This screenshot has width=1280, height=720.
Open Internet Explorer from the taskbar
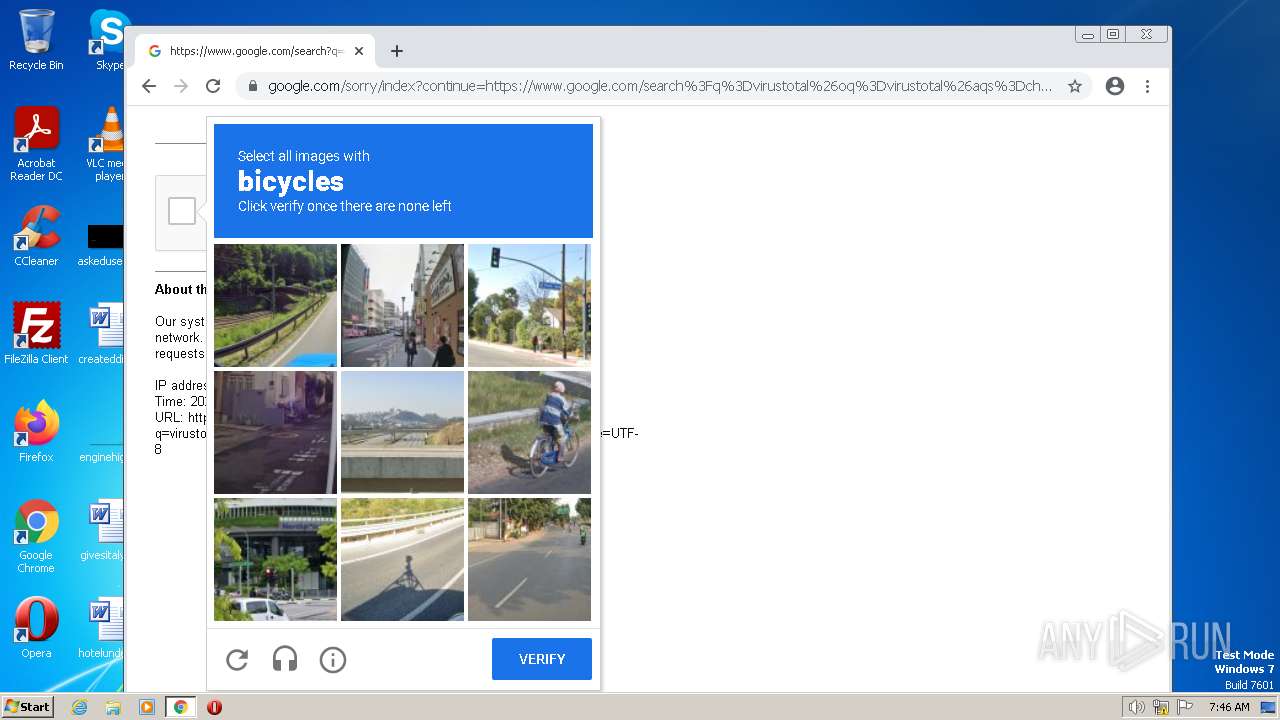pyautogui.click(x=80, y=707)
